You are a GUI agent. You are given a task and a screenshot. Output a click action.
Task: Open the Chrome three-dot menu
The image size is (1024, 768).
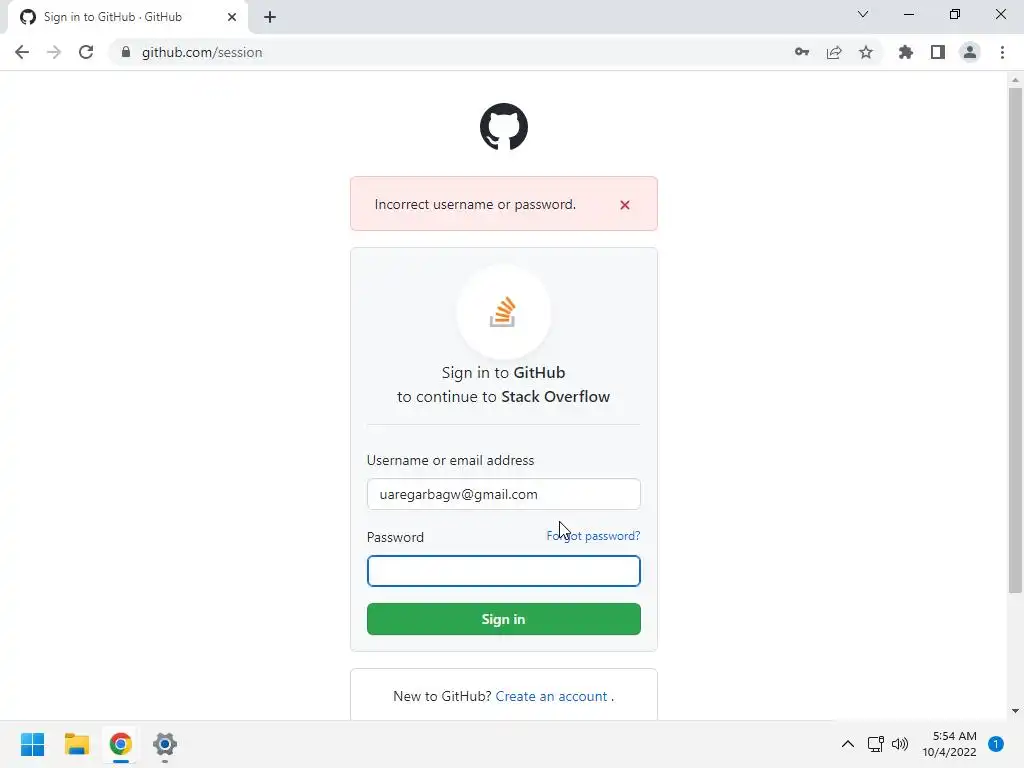(x=1002, y=52)
